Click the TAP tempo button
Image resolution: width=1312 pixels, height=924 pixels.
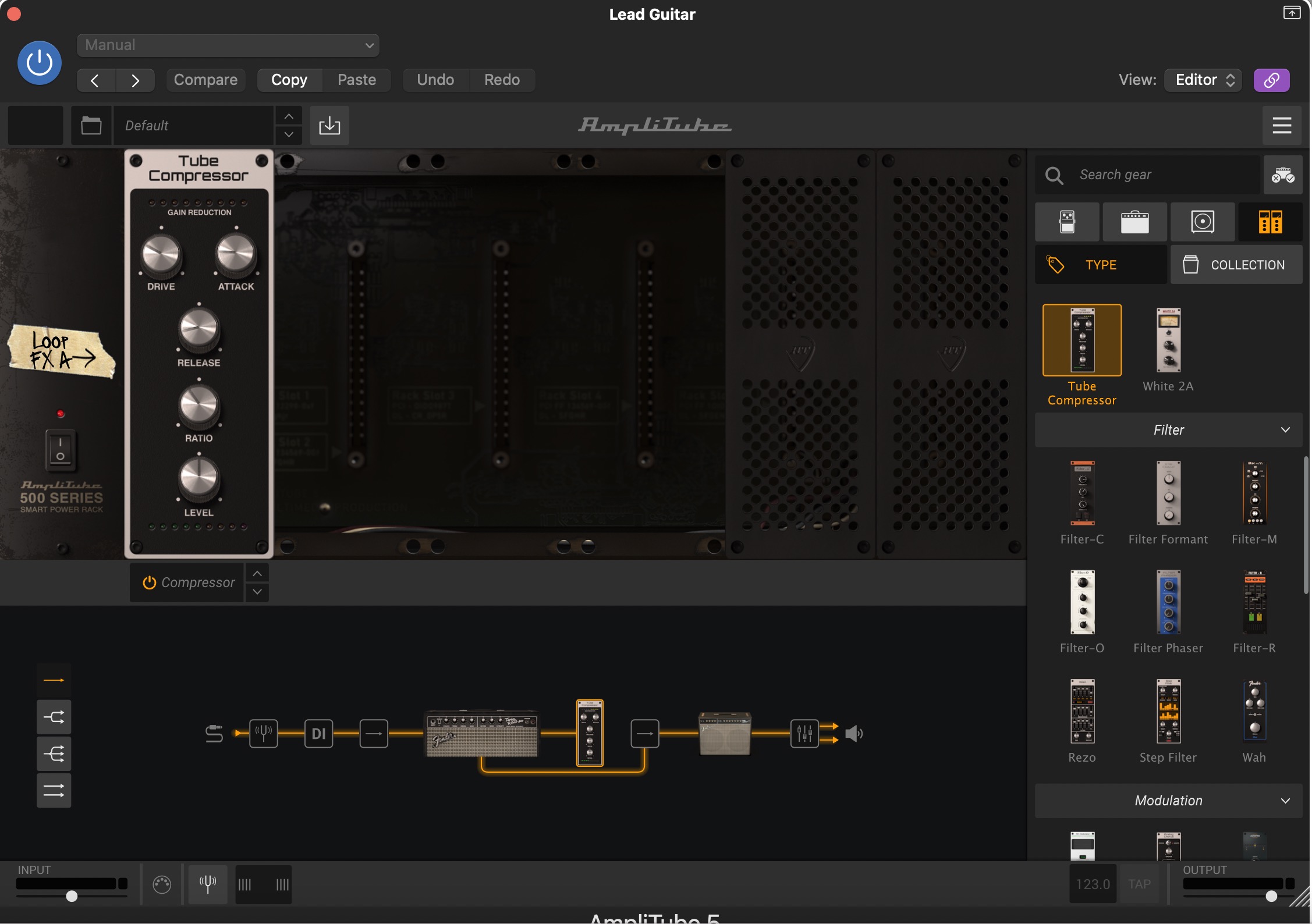(x=1139, y=884)
